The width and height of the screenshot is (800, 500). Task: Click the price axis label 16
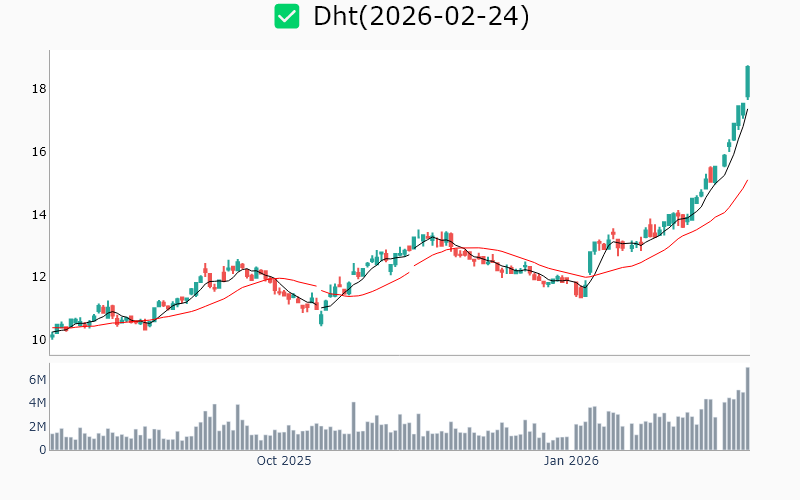[39, 152]
